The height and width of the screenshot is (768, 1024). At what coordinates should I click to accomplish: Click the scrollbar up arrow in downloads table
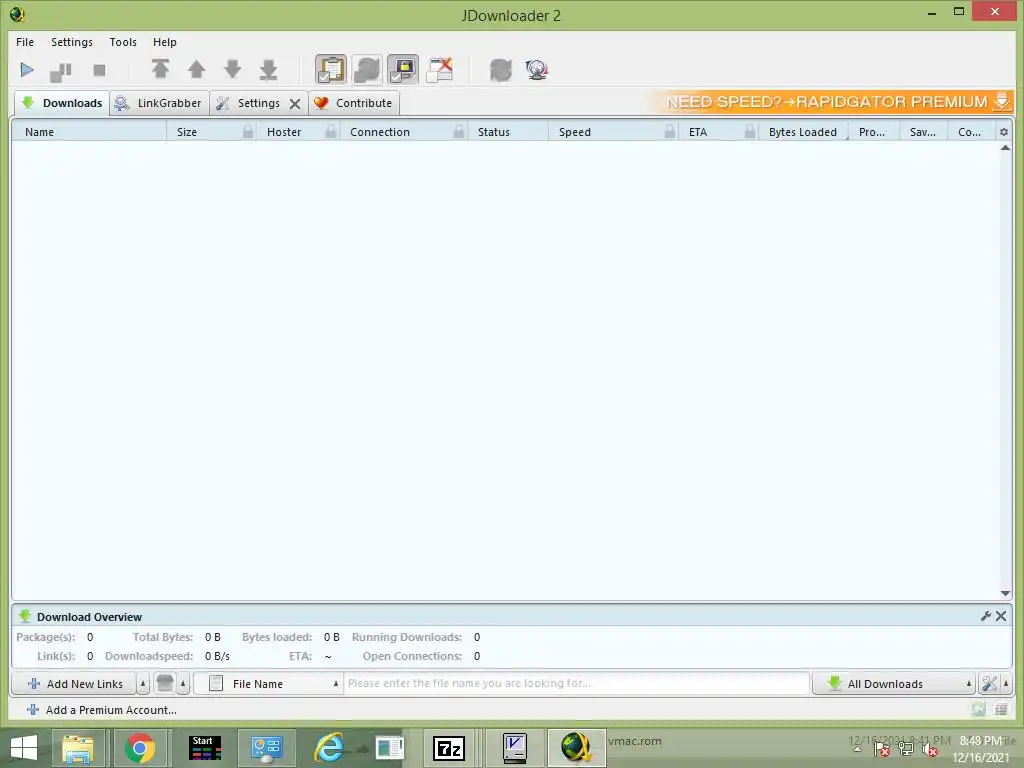(1005, 148)
